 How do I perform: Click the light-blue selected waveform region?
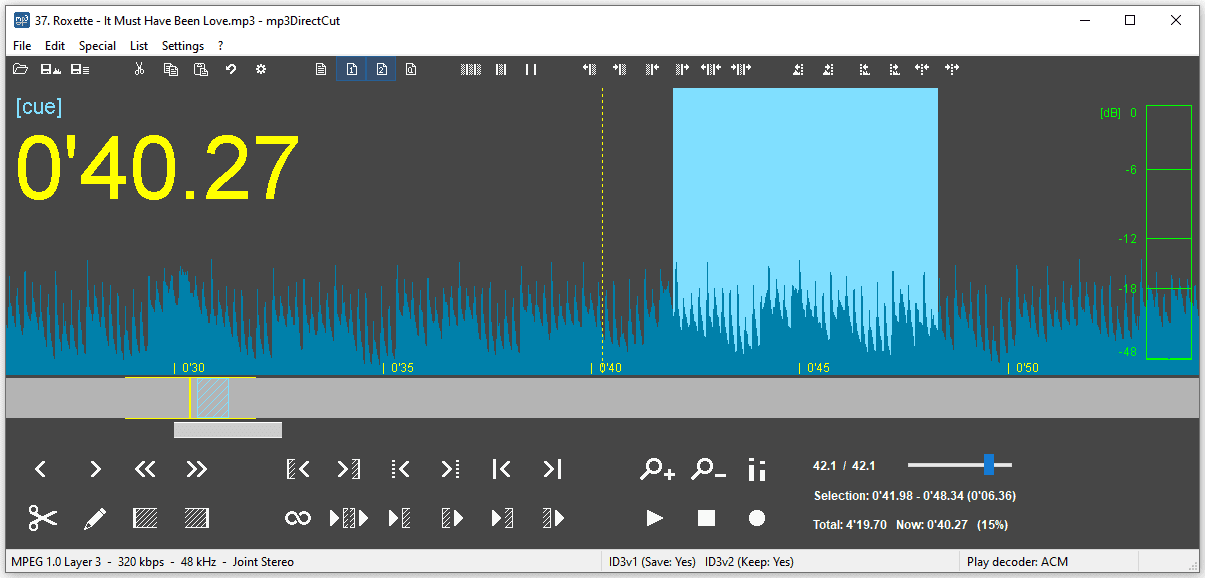point(805,230)
